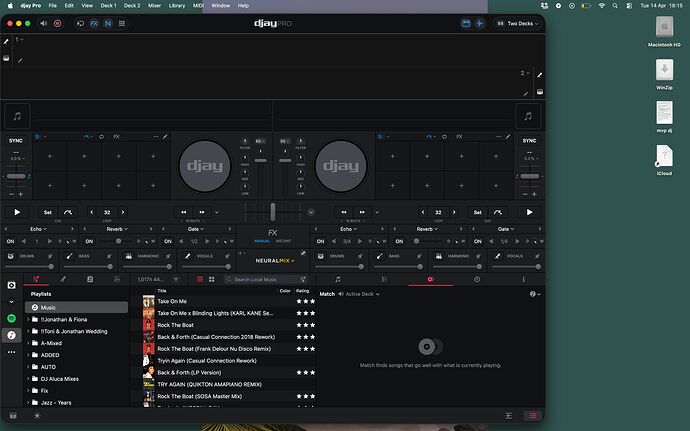Screen dimensions: 690x431
Task: Open the history clock tab
Action: [477, 279]
